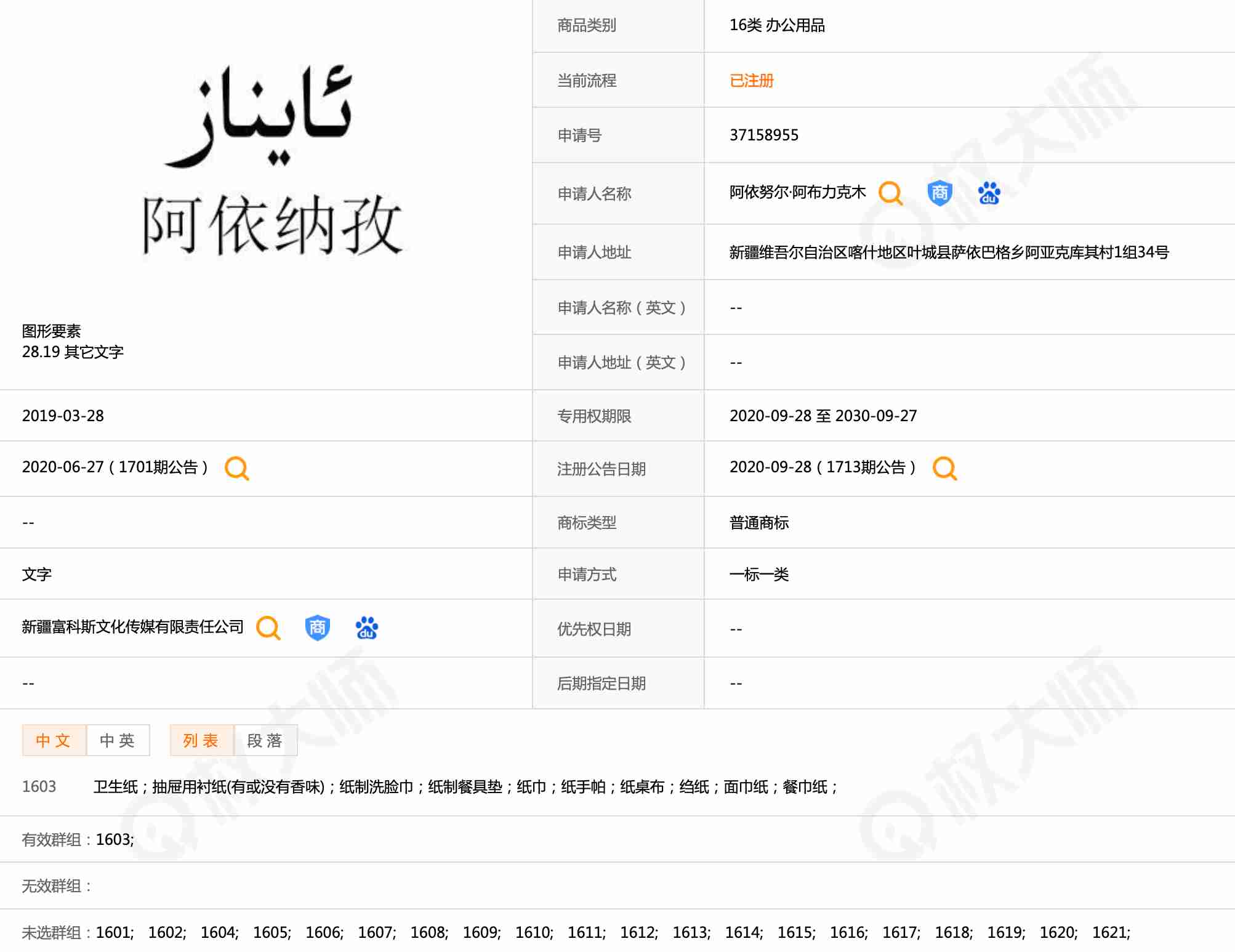Image resolution: width=1235 pixels, height=952 pixels.
Task: Open 1701期公告 magnifier search icon
Action: pos(237,468)
